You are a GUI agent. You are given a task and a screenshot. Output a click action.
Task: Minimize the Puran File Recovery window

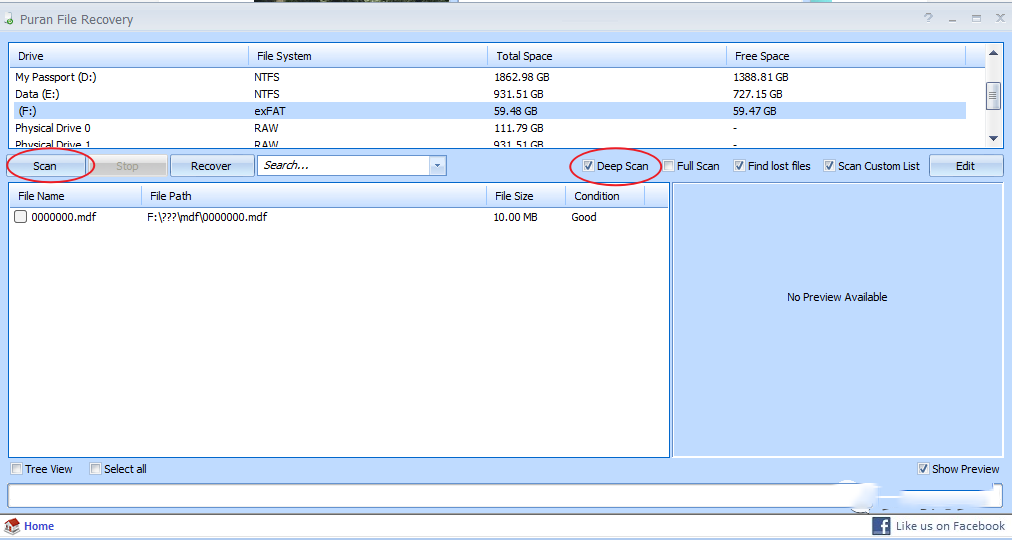[x=953, y=19]
